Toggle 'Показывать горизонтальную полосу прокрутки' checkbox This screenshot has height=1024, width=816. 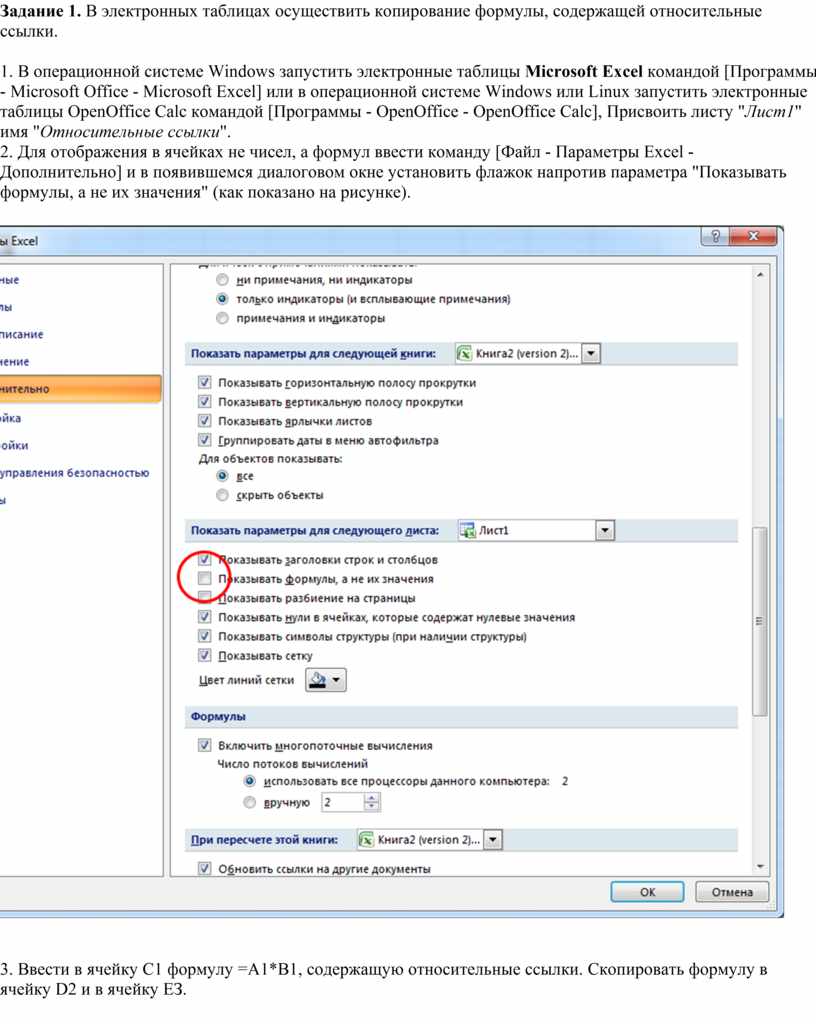pos(204,382)
